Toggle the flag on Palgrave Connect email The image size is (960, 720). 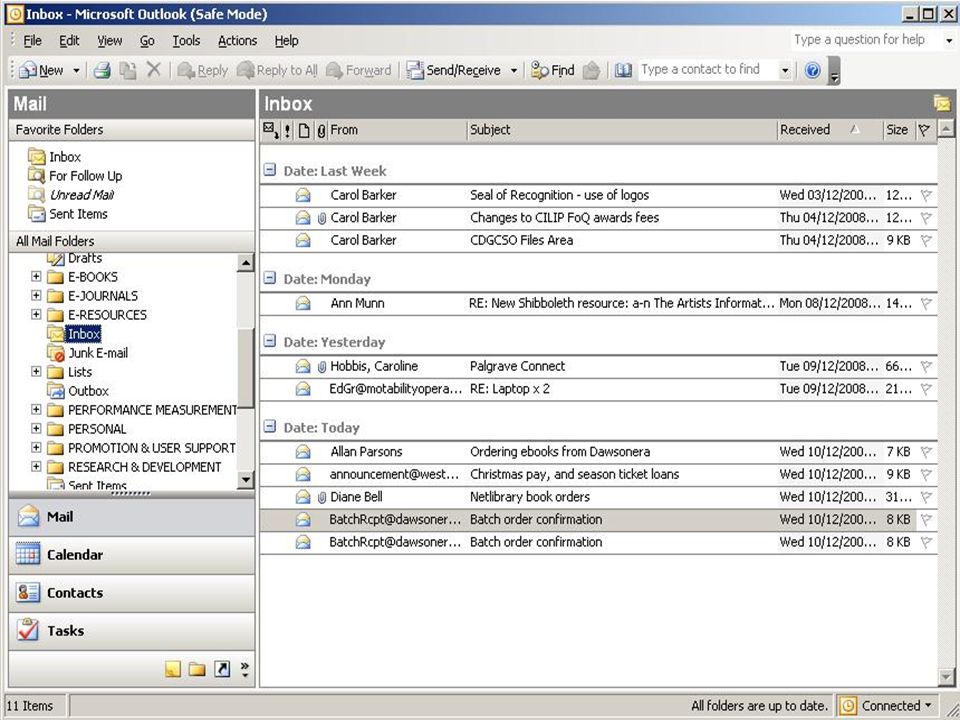[x=926, y=367]
